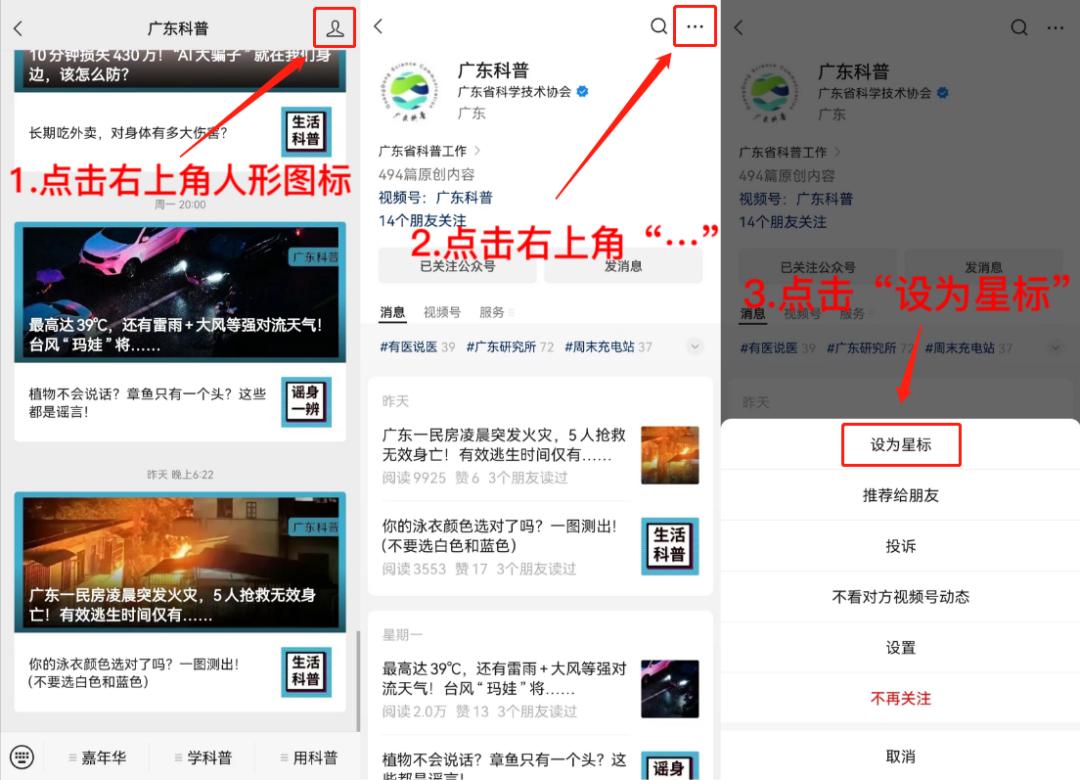
Task: Open the 谣身一辨 icon beside rumors article
Action: click(x=307, y=402)
